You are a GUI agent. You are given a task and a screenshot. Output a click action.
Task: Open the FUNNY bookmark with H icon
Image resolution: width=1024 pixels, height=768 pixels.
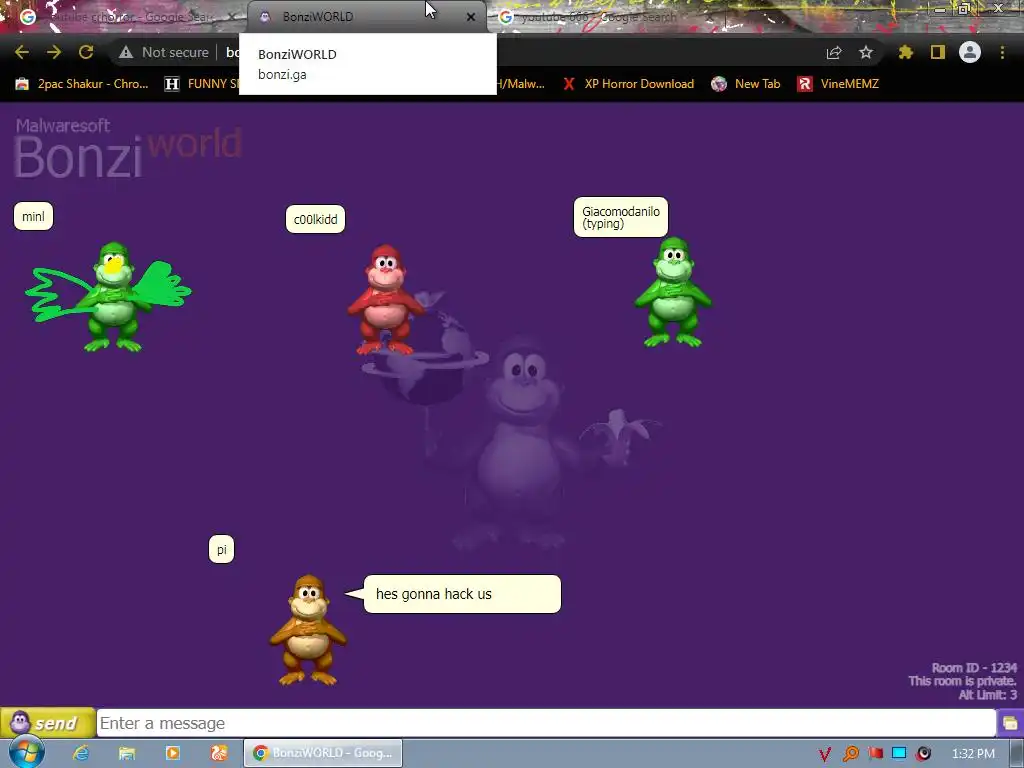(x=201, y=84)
